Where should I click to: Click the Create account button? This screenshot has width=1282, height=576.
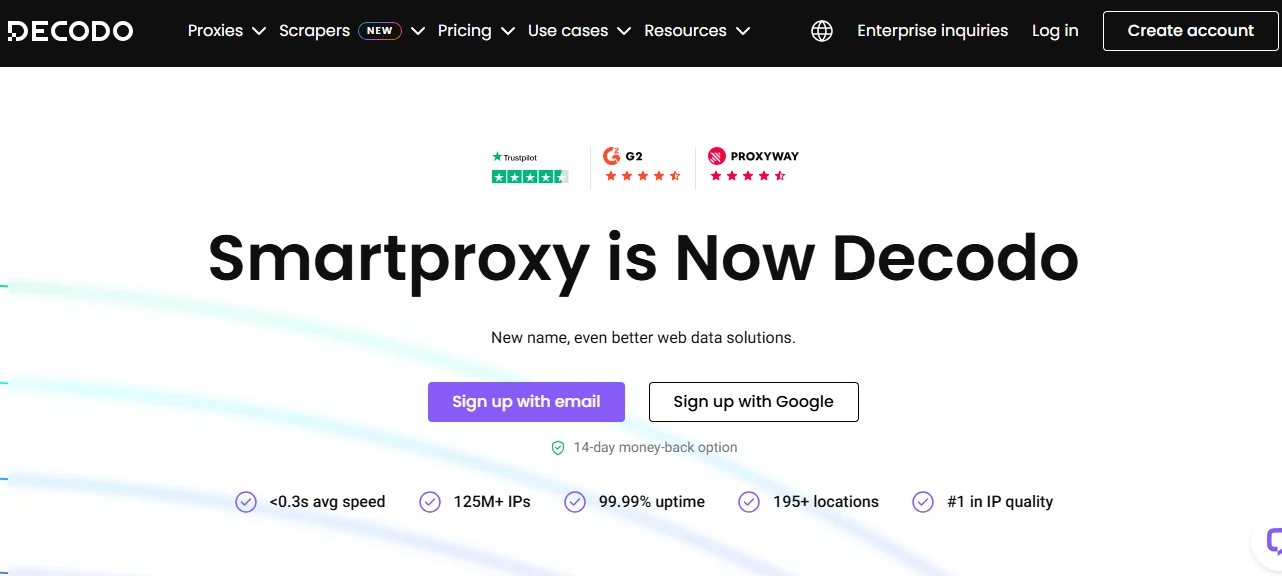pyautogui.click(x=1191, y=31)
